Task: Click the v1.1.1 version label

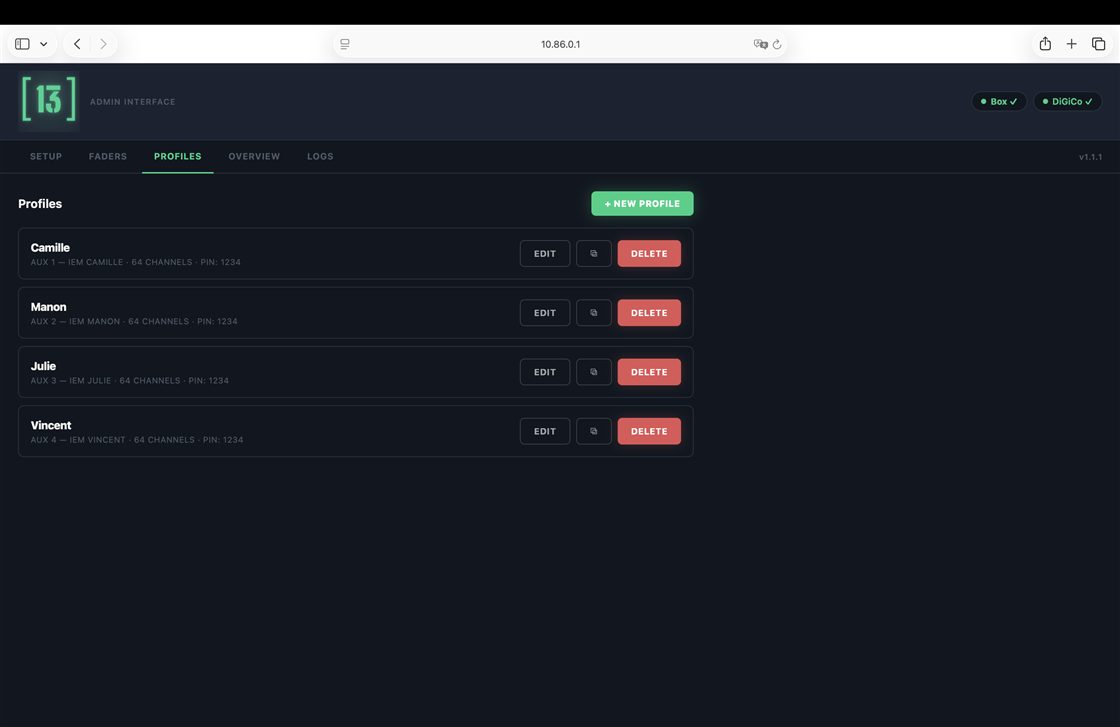Action: pyautogui.click(x=1090, y=157)
